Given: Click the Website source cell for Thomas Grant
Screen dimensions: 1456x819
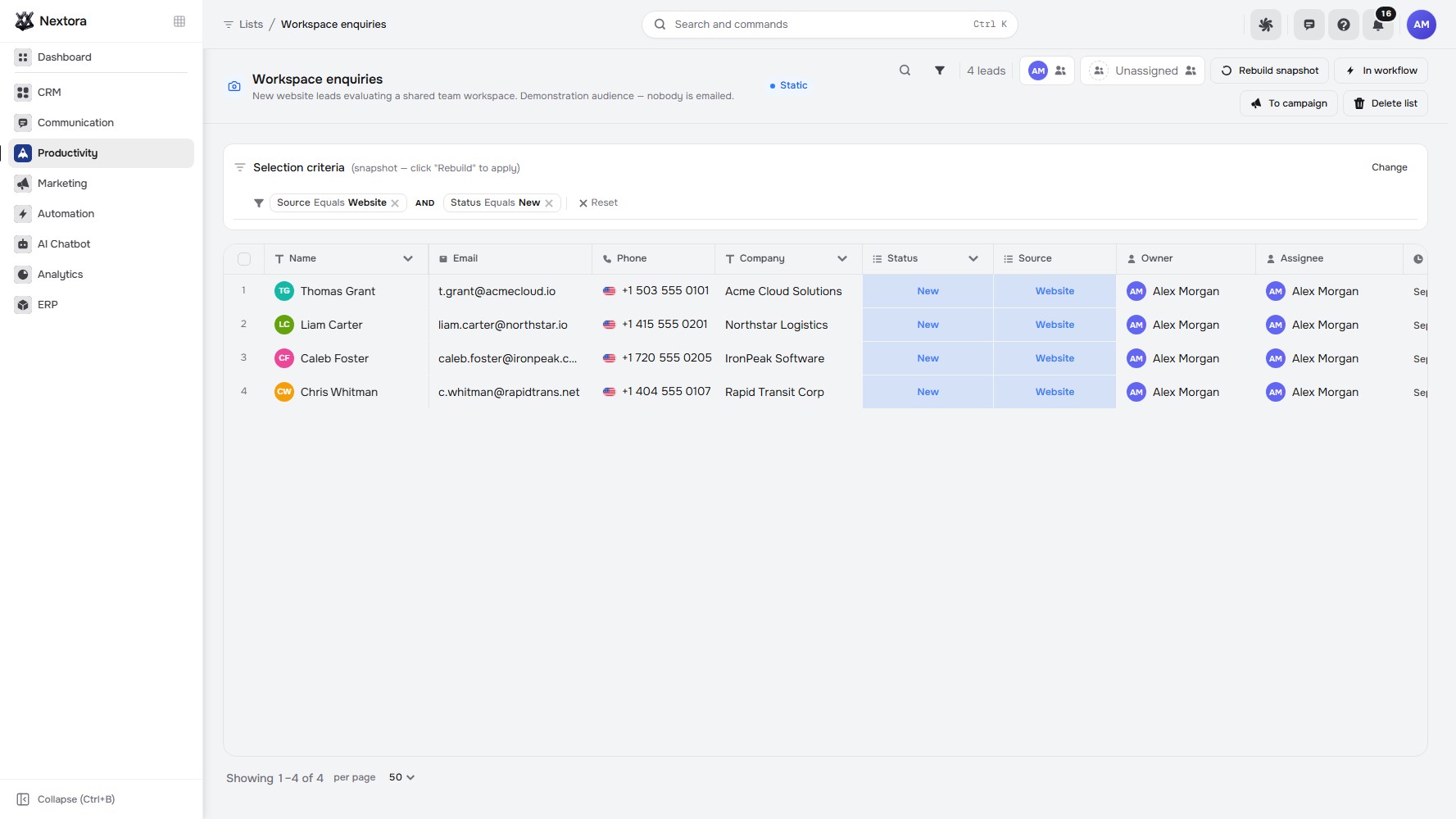Looking at the screenshot, I should pos(1055,291).
